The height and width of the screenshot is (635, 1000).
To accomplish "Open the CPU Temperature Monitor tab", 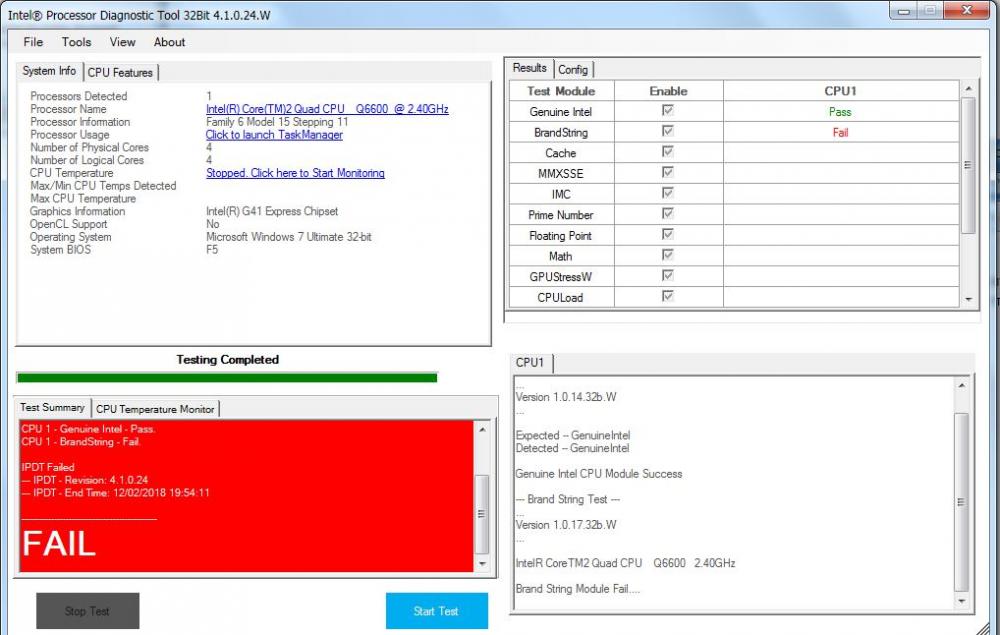I will click(x=155, y=409).
